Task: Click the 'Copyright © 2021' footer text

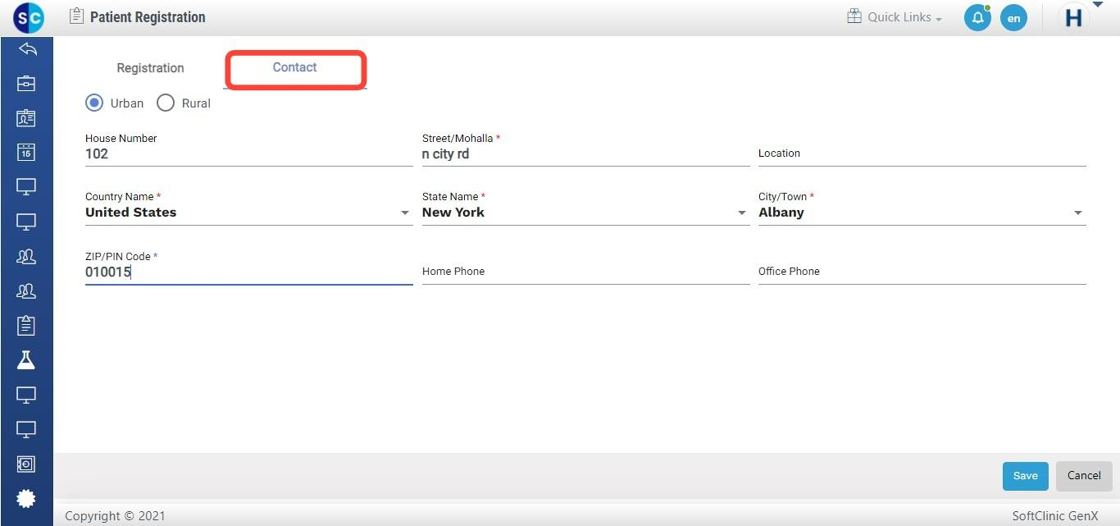Action: (x=115, y=515)
